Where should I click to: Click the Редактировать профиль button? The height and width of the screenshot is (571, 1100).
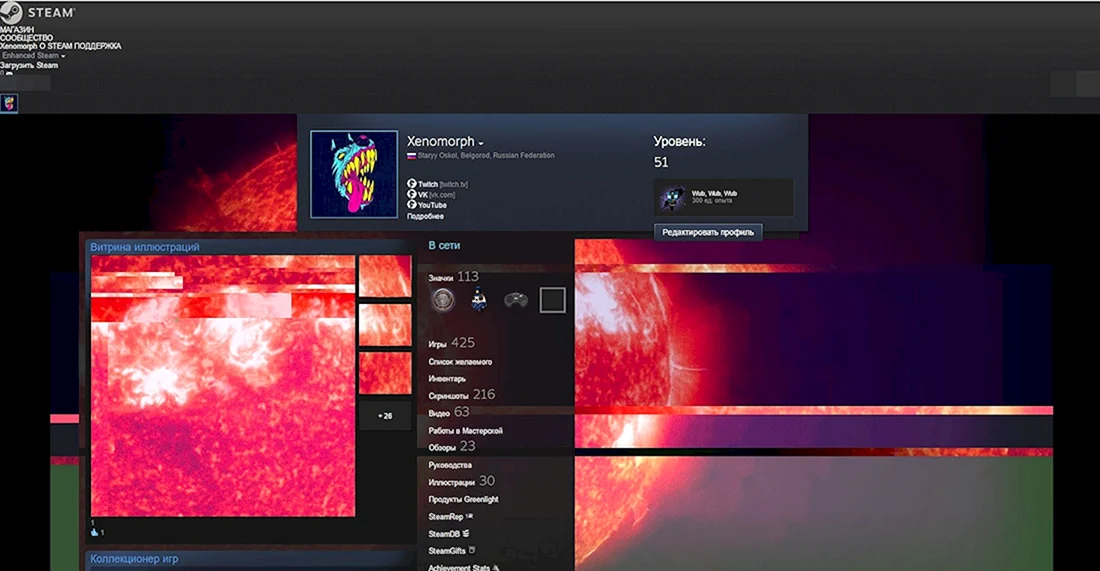(x=708, y=232)
